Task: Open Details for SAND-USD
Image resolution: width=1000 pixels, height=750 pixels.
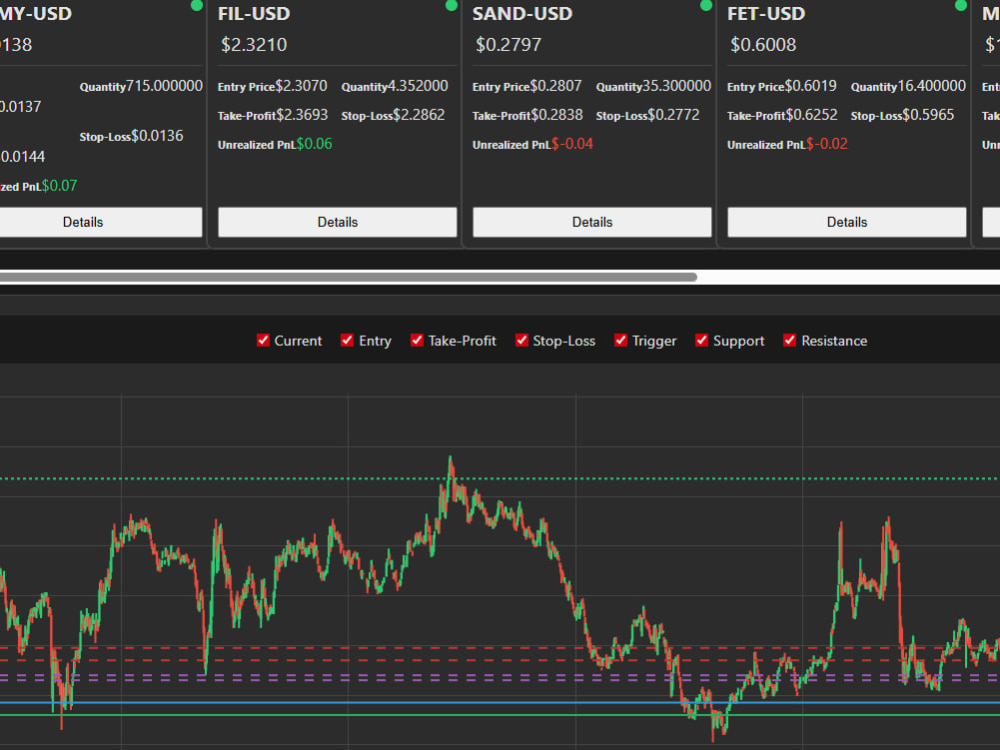Action: (592, 222)
